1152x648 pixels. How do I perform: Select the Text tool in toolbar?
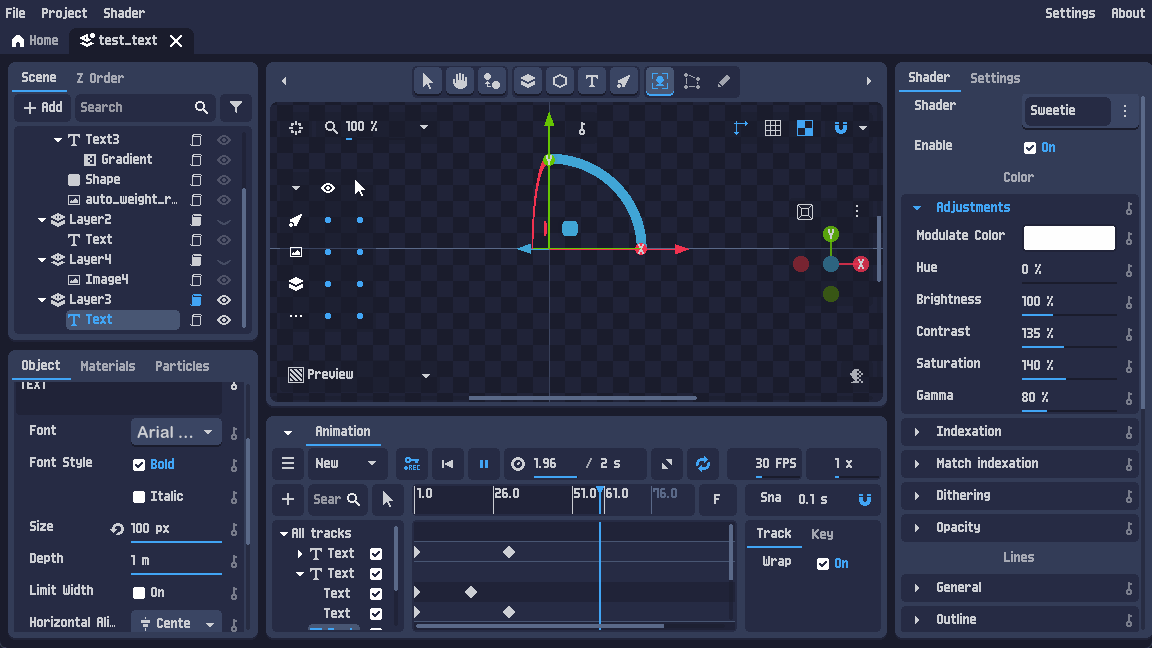coord(591,82)
